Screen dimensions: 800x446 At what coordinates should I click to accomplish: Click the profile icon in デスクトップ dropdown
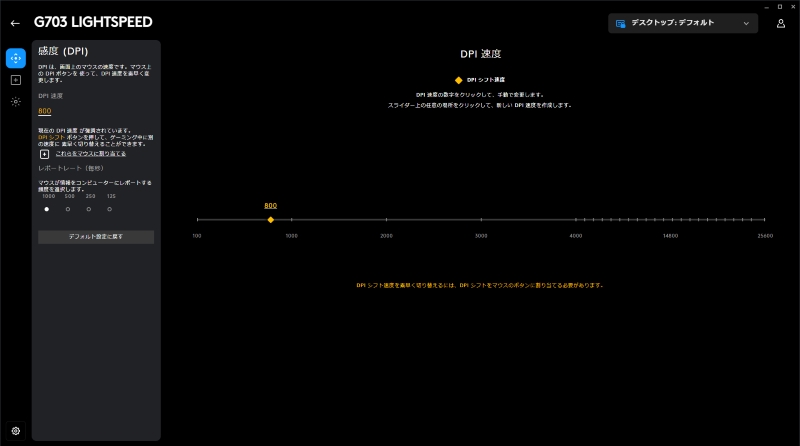pyautogui.click(x=620, y=23)
